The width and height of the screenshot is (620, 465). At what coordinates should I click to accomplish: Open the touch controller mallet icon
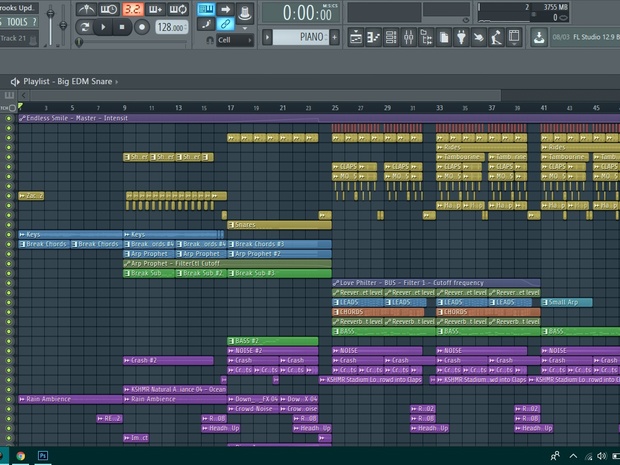point(496,38)
